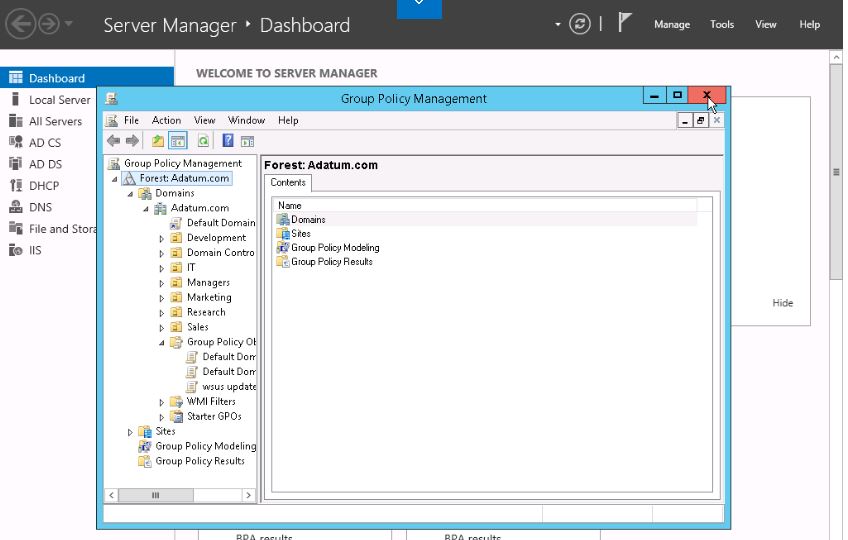The image size is (848, 540).
Task: Open Server Manager View menu
Action: pyautogui.click(x=766, y=24)
